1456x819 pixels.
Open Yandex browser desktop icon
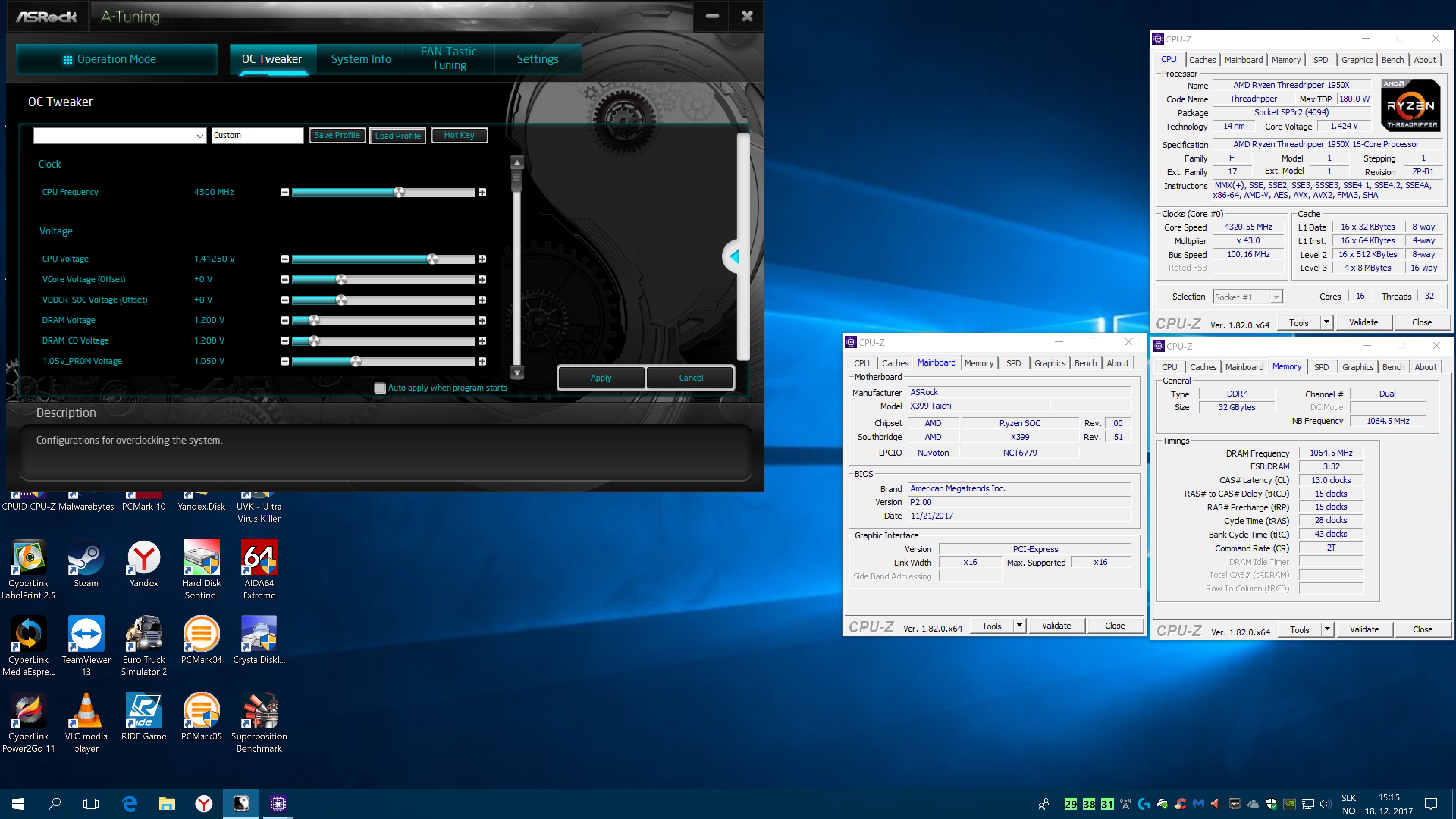coord(144,563)
